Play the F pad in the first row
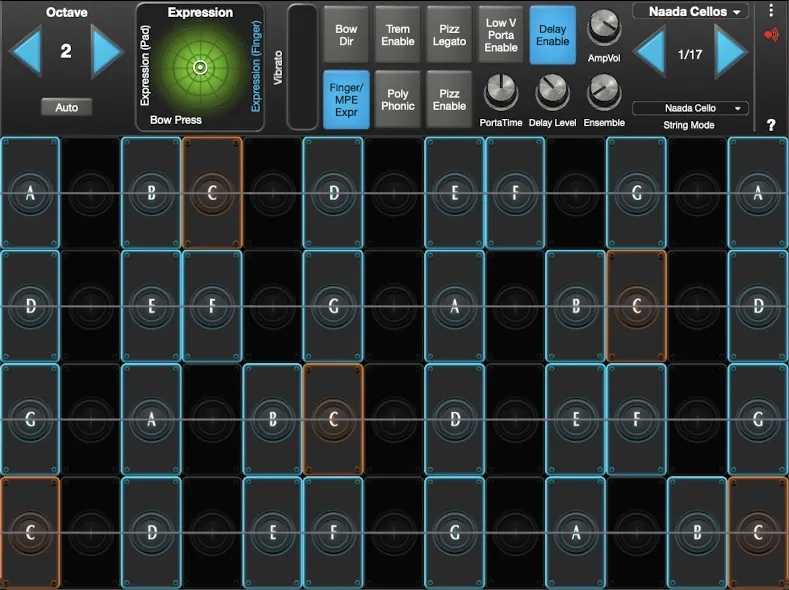 (515, 193)
